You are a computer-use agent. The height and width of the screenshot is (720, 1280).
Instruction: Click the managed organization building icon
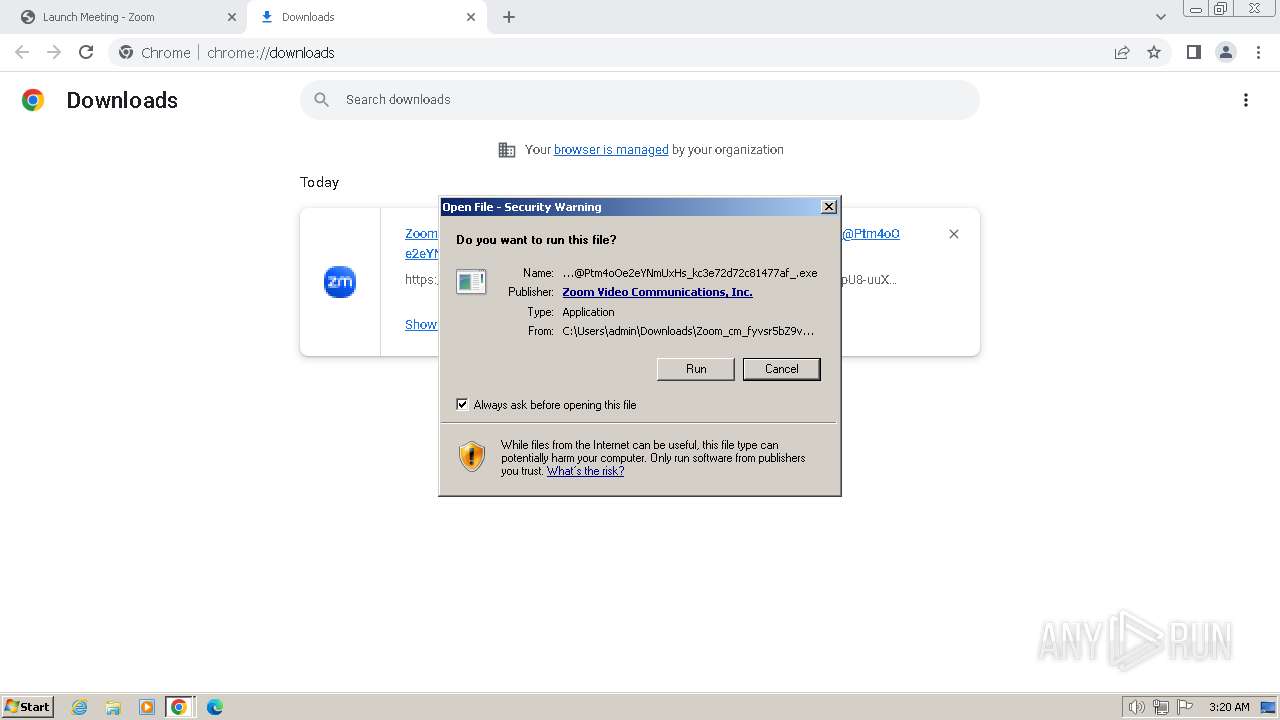[507, 150]
